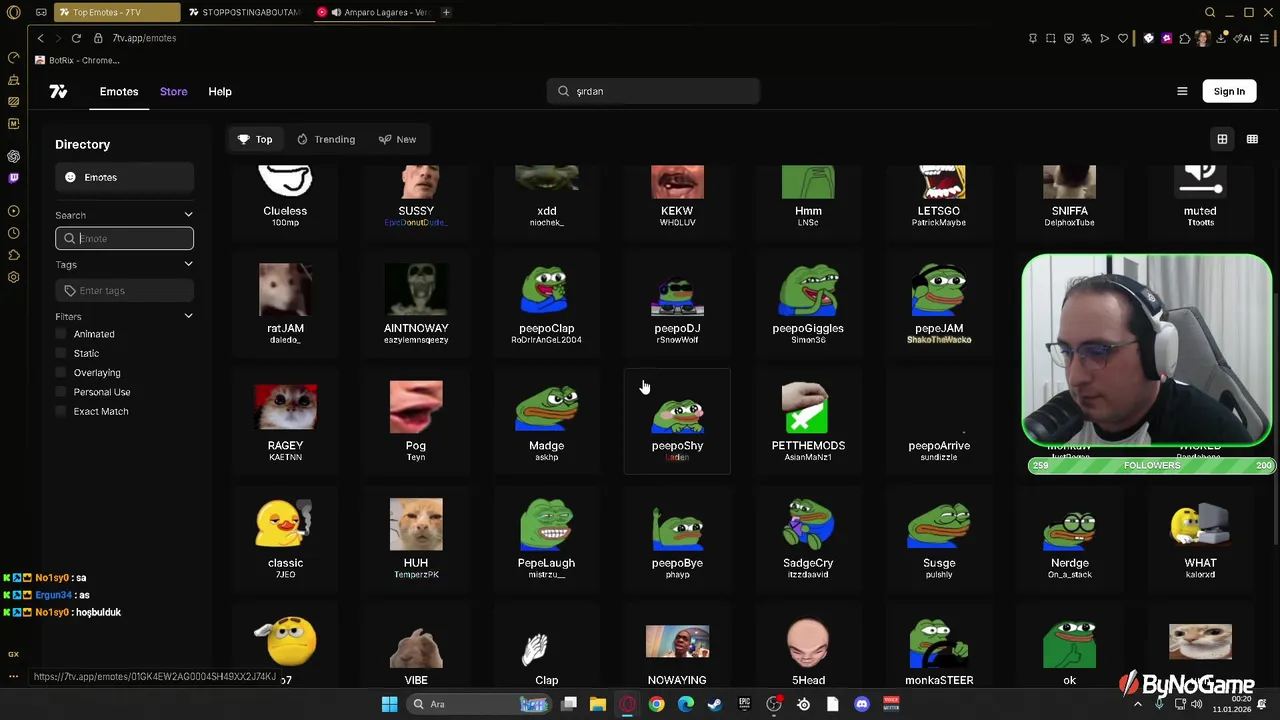
Task: Open the Help navigation item
Action: click(220, 91)
